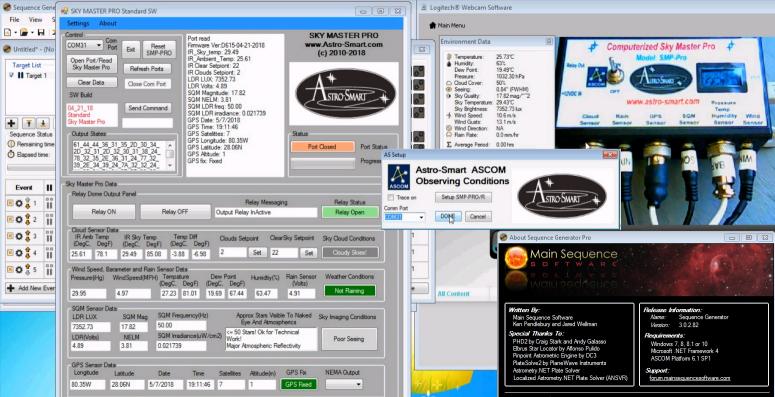
Task: Click the Add New Event button
Action: (30, 288)
